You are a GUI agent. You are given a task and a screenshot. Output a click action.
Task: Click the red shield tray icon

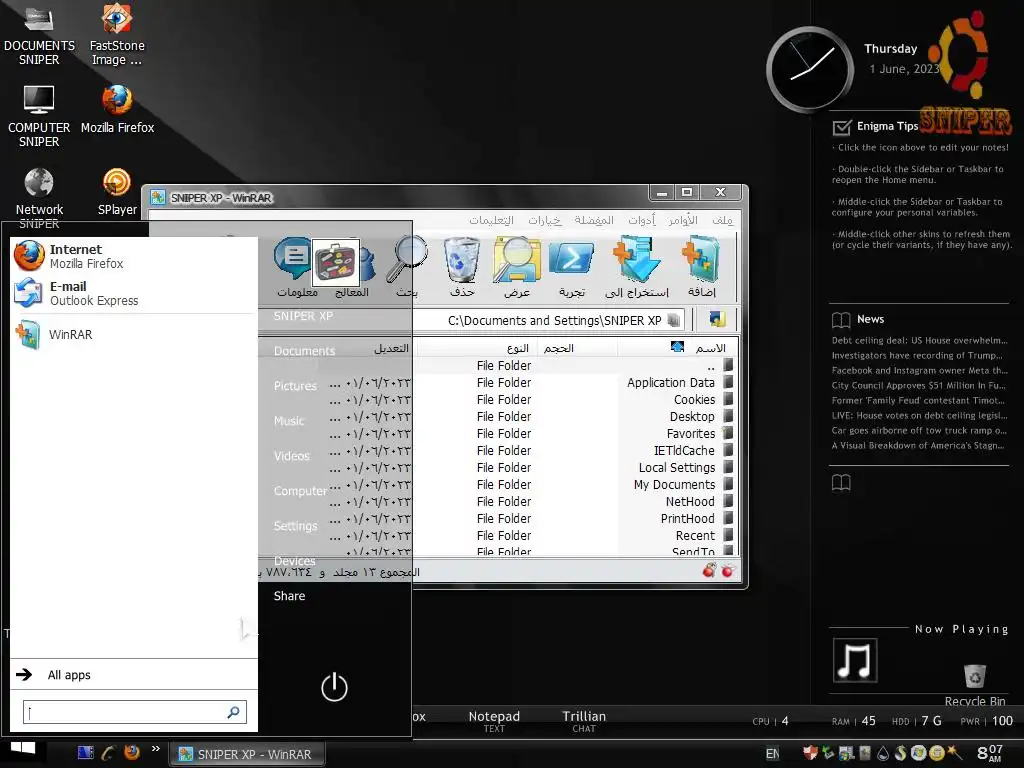[x=810, y=753]
